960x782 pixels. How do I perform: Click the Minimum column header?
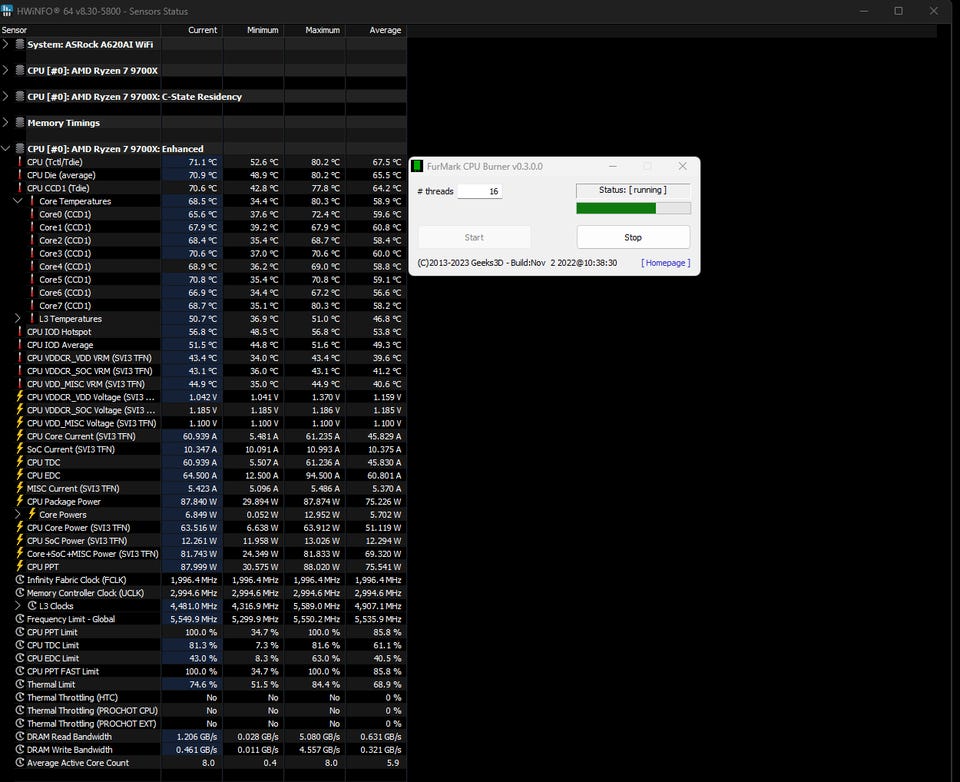pyautogui.click(x=253, y=30)
